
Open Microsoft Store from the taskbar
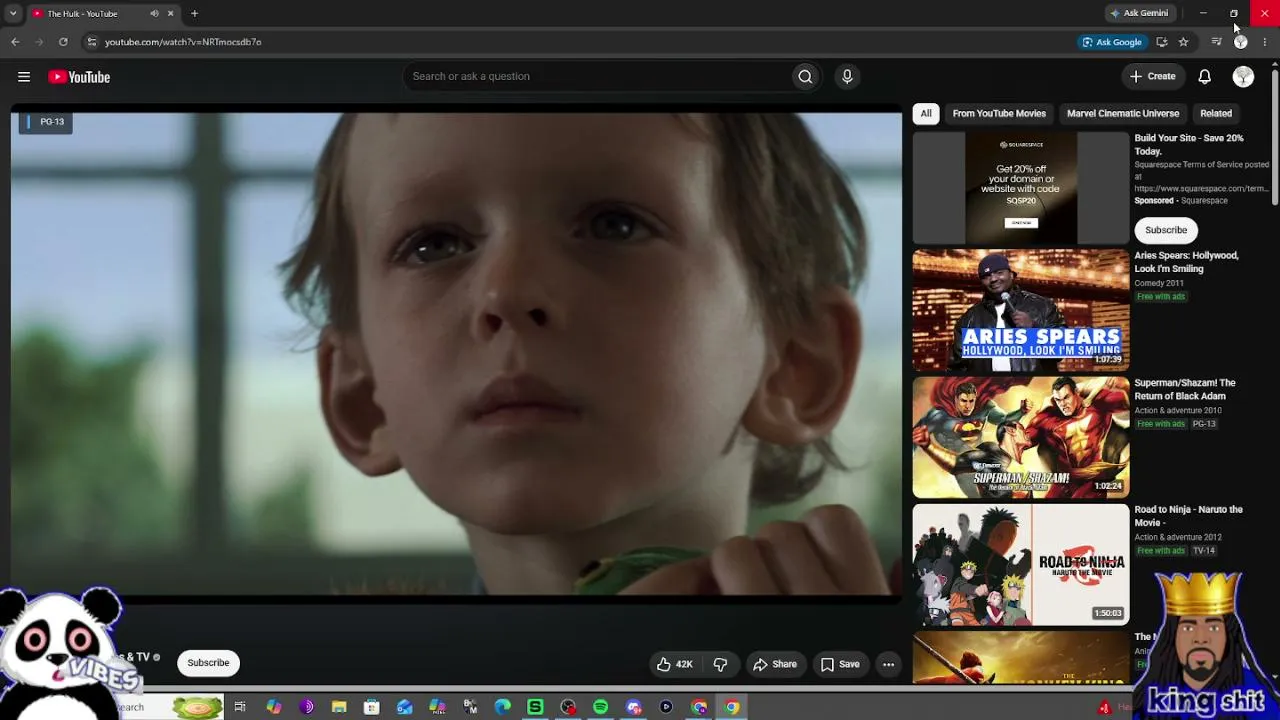coord(371,707)
